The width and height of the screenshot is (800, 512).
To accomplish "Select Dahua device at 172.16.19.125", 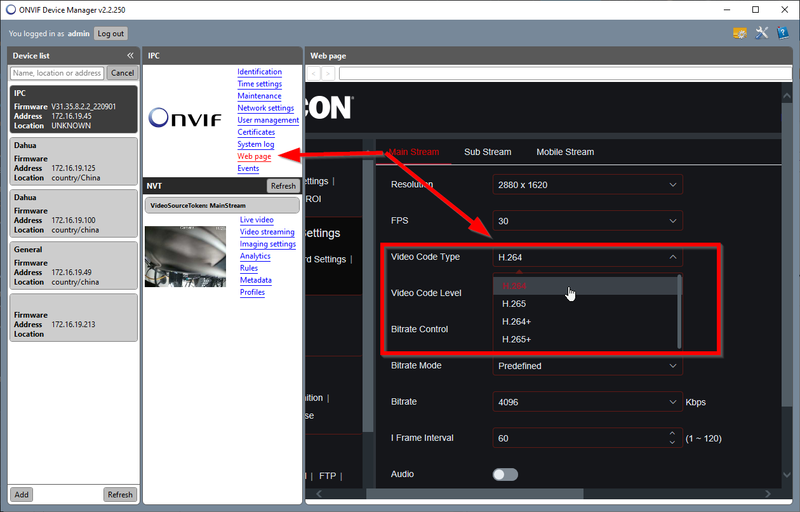I will tap(73, 161).
